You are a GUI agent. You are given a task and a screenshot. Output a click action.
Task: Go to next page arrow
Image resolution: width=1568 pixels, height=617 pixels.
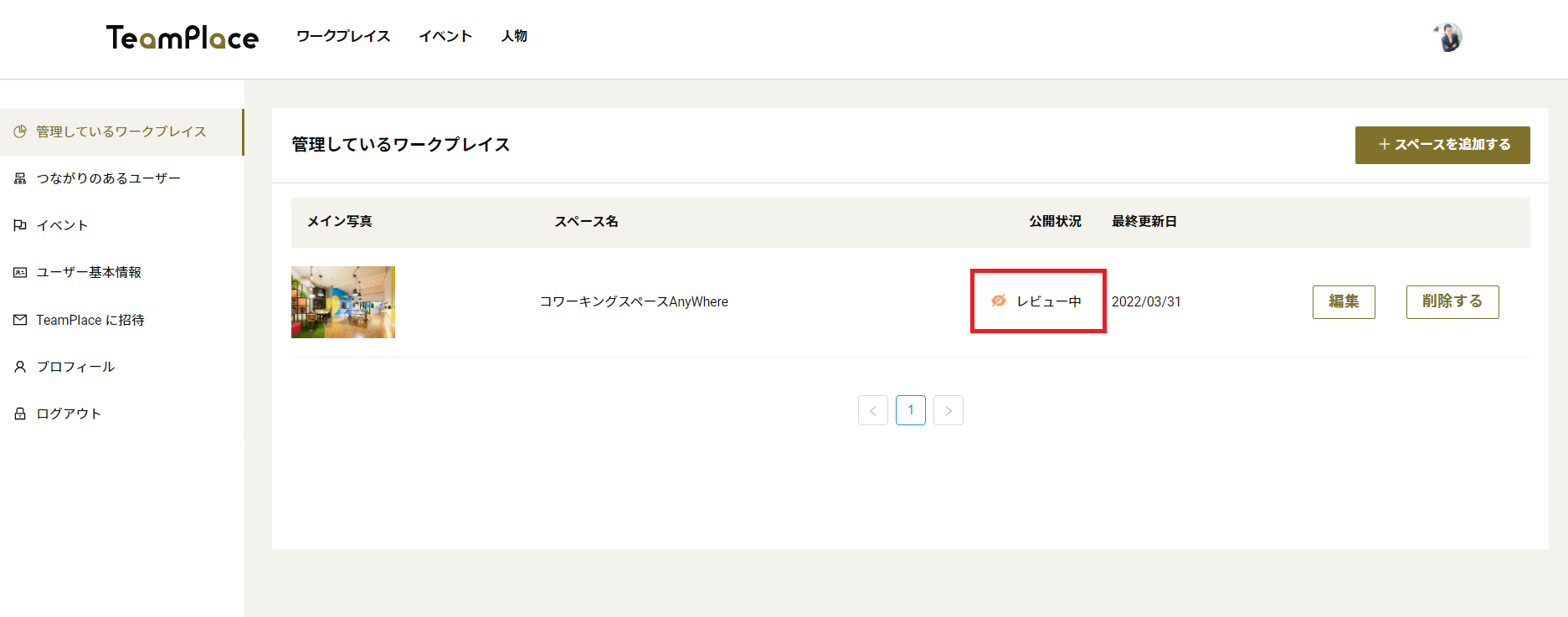click(949, 410)
